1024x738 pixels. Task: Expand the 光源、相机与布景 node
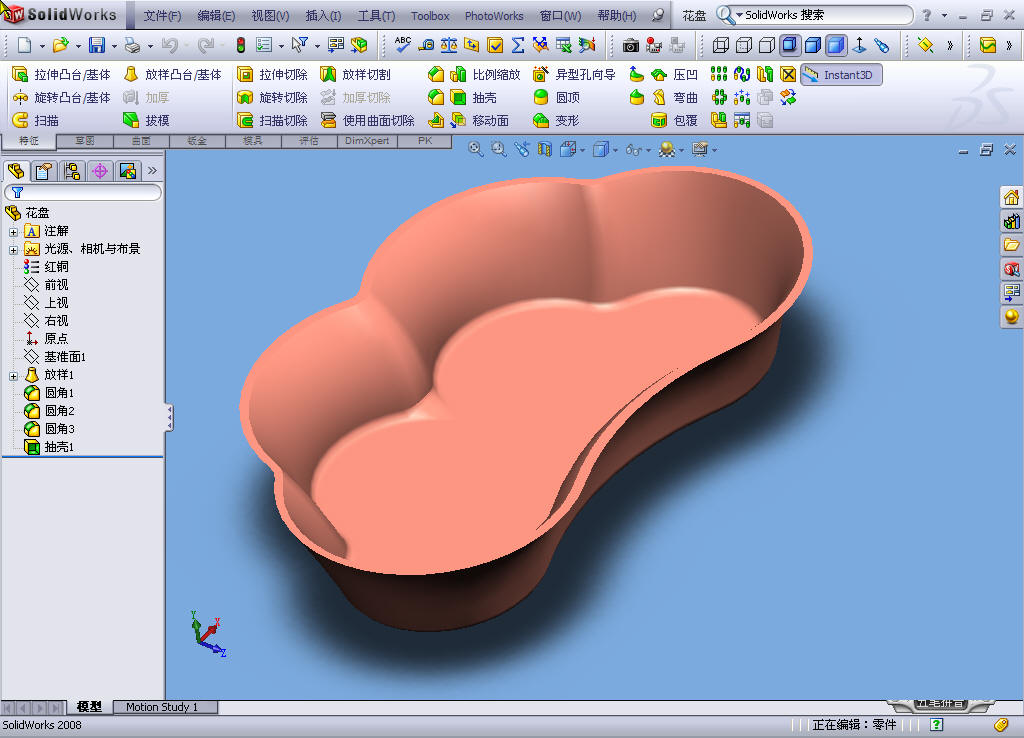click(13, 249)
